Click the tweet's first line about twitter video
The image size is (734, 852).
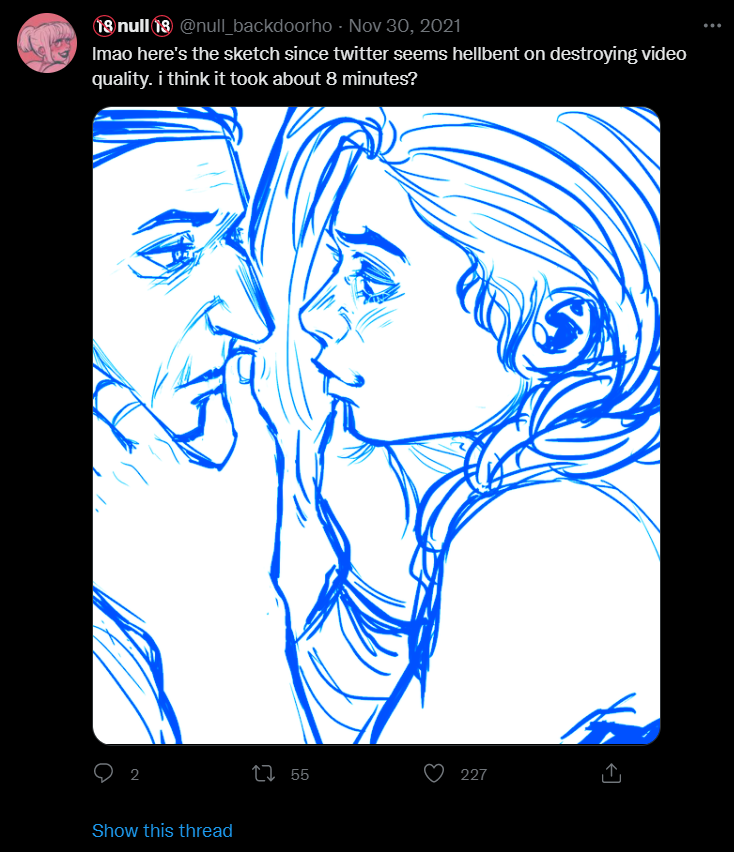[x=389, y=54]
